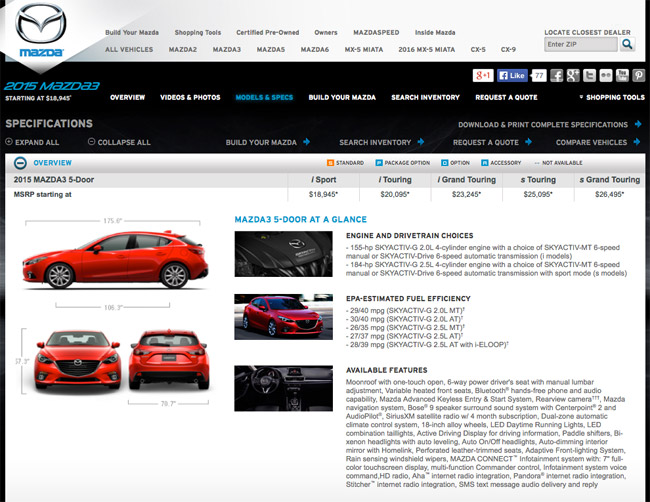Click arrow beside Compare Vehicles
This screenshot has width=650, height=502.
637,142
